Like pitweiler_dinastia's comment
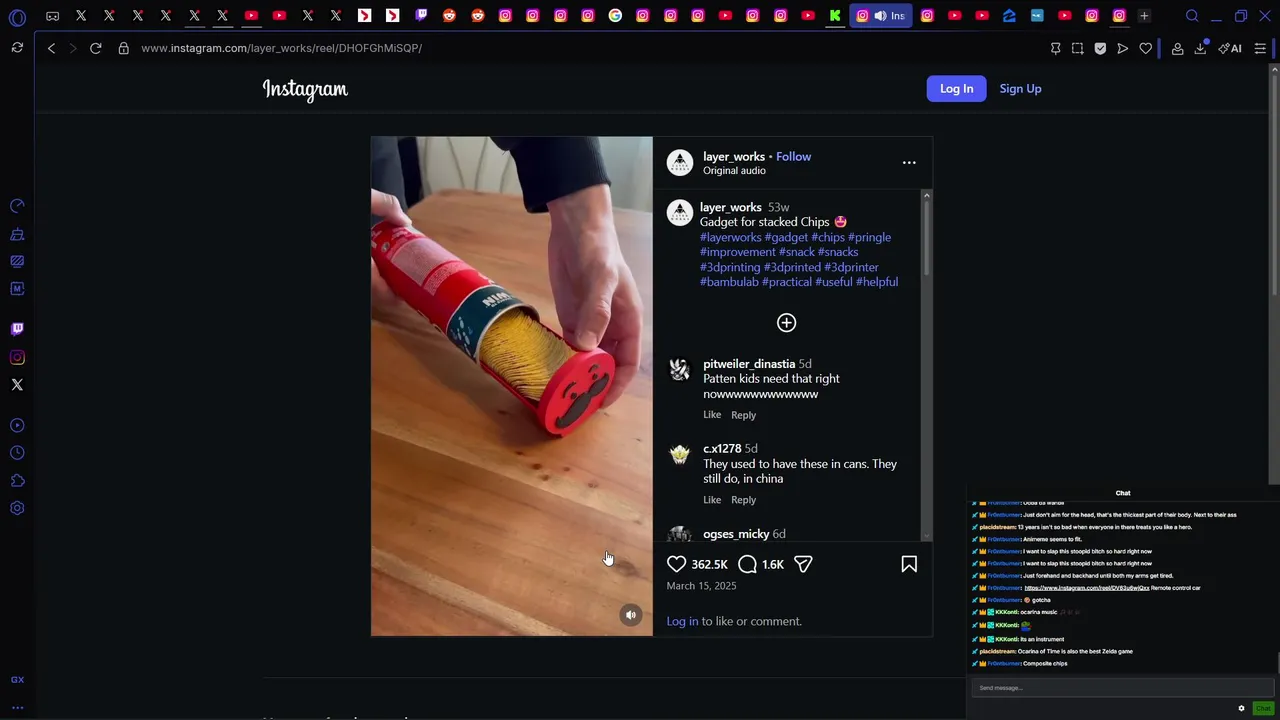This screenshot has height=720, width=1280. tap(712, 415)
